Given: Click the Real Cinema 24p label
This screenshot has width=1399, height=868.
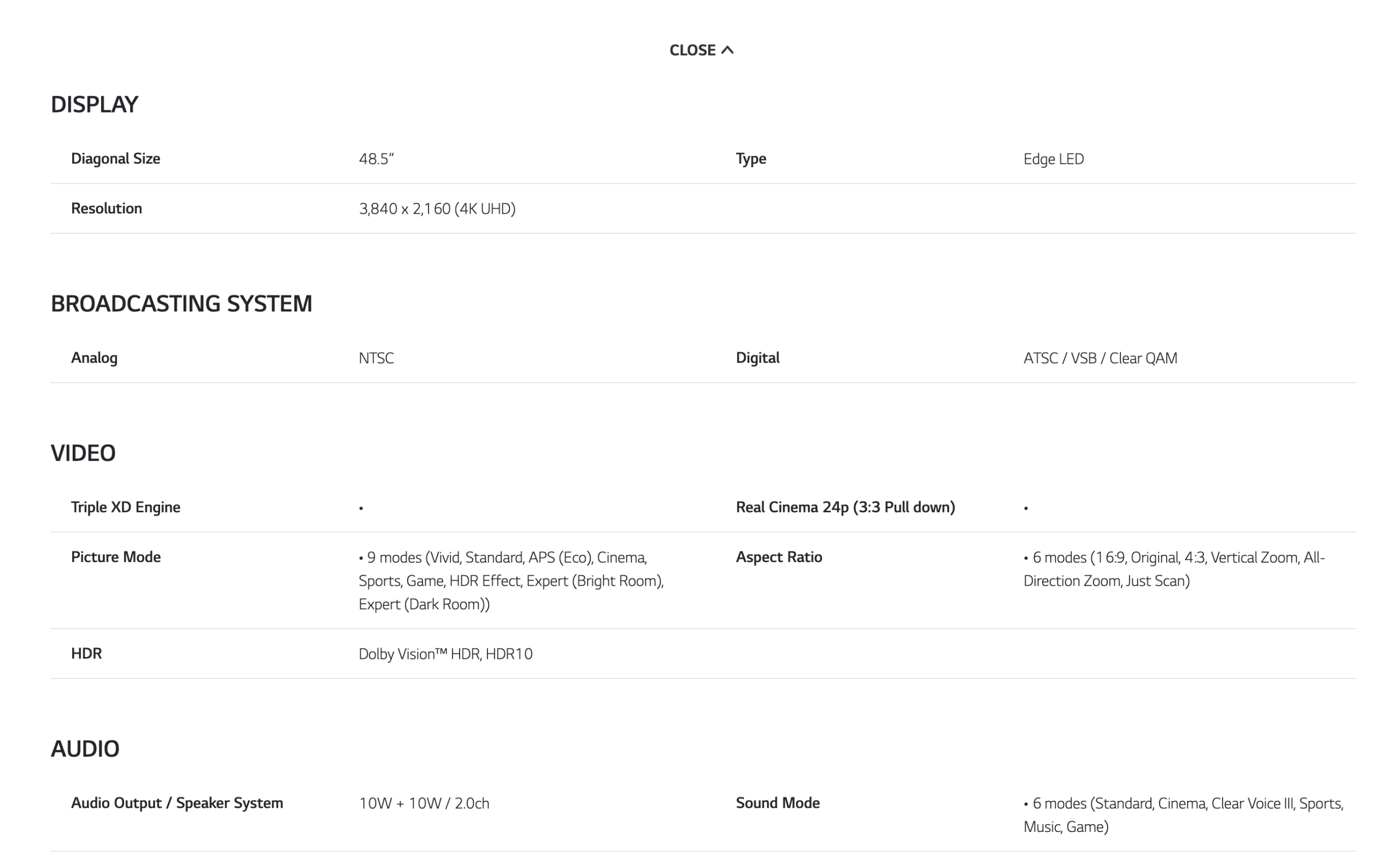Looking at the screenshot, I should [x=845, y=507].
